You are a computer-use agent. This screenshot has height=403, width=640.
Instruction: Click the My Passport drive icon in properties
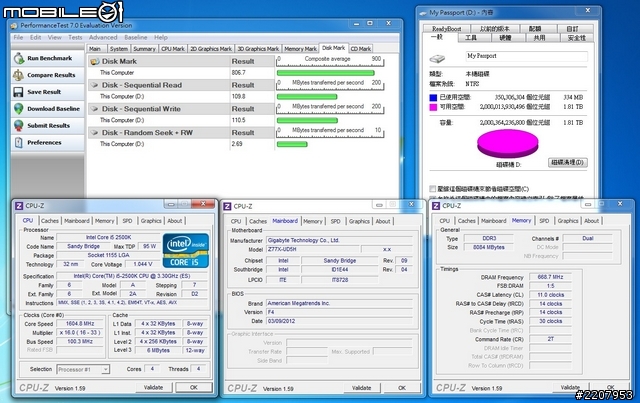437,58
